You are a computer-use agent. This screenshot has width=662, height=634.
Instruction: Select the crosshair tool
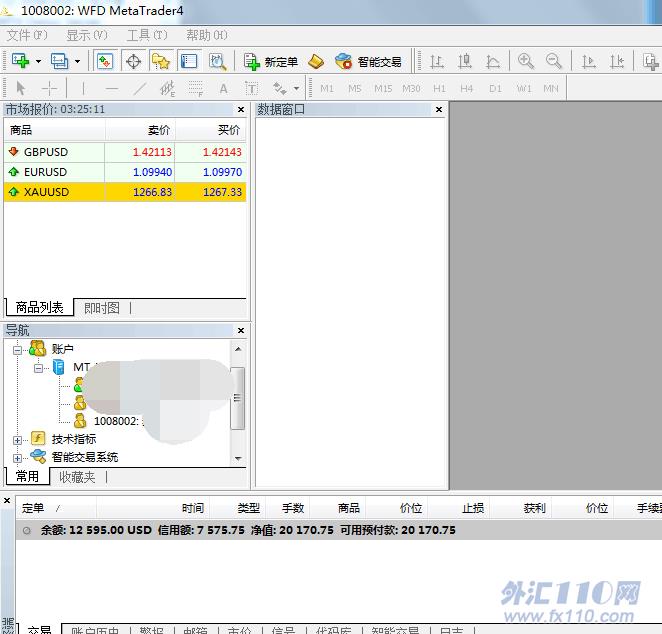(49, 88)
